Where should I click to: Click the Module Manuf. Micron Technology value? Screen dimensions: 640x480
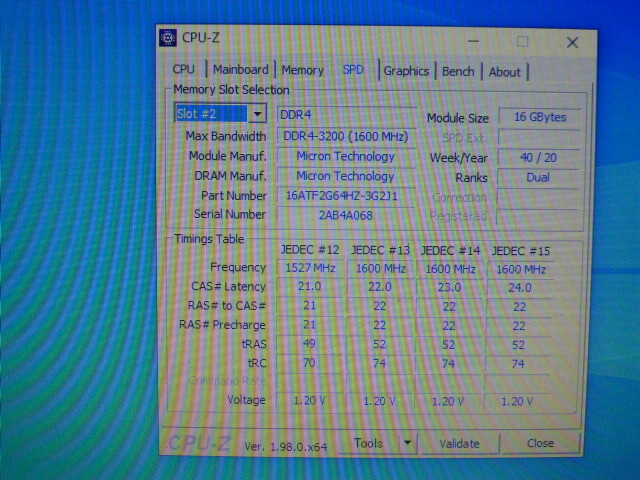tap(346, 156)
